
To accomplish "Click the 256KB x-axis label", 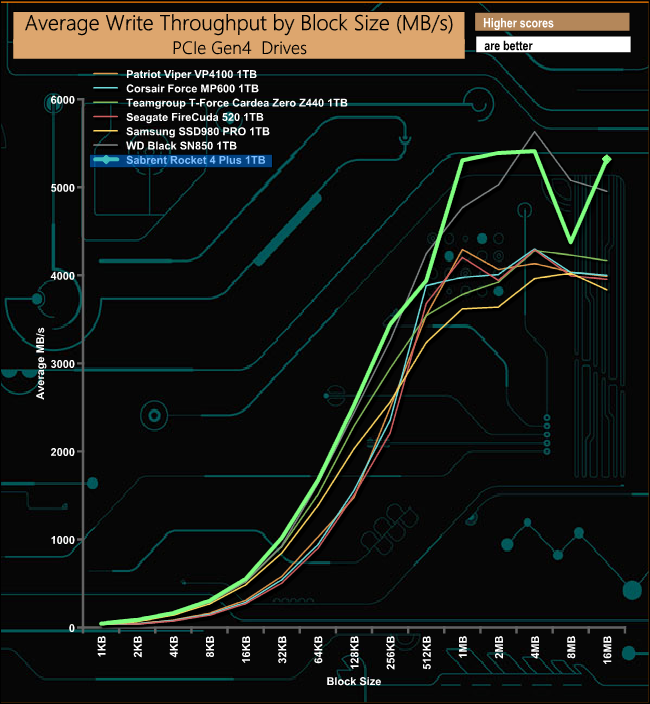I will (391, 652).
